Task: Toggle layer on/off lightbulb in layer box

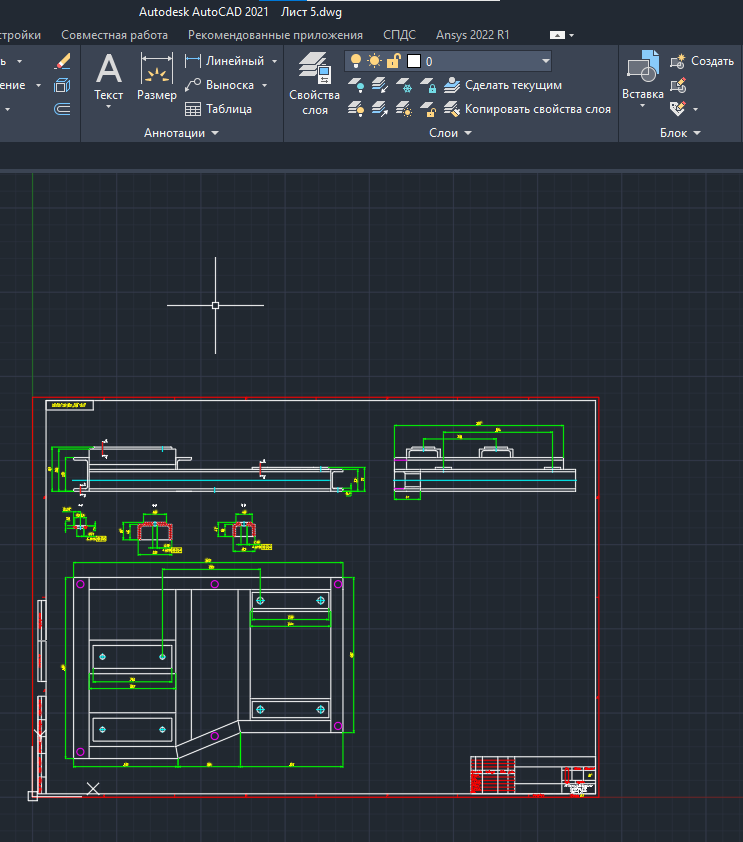Action: click(x=356, y=61)
